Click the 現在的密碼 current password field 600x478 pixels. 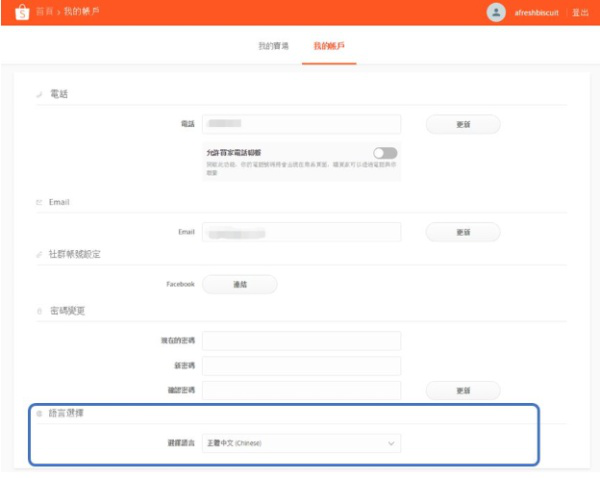point(300,341)
